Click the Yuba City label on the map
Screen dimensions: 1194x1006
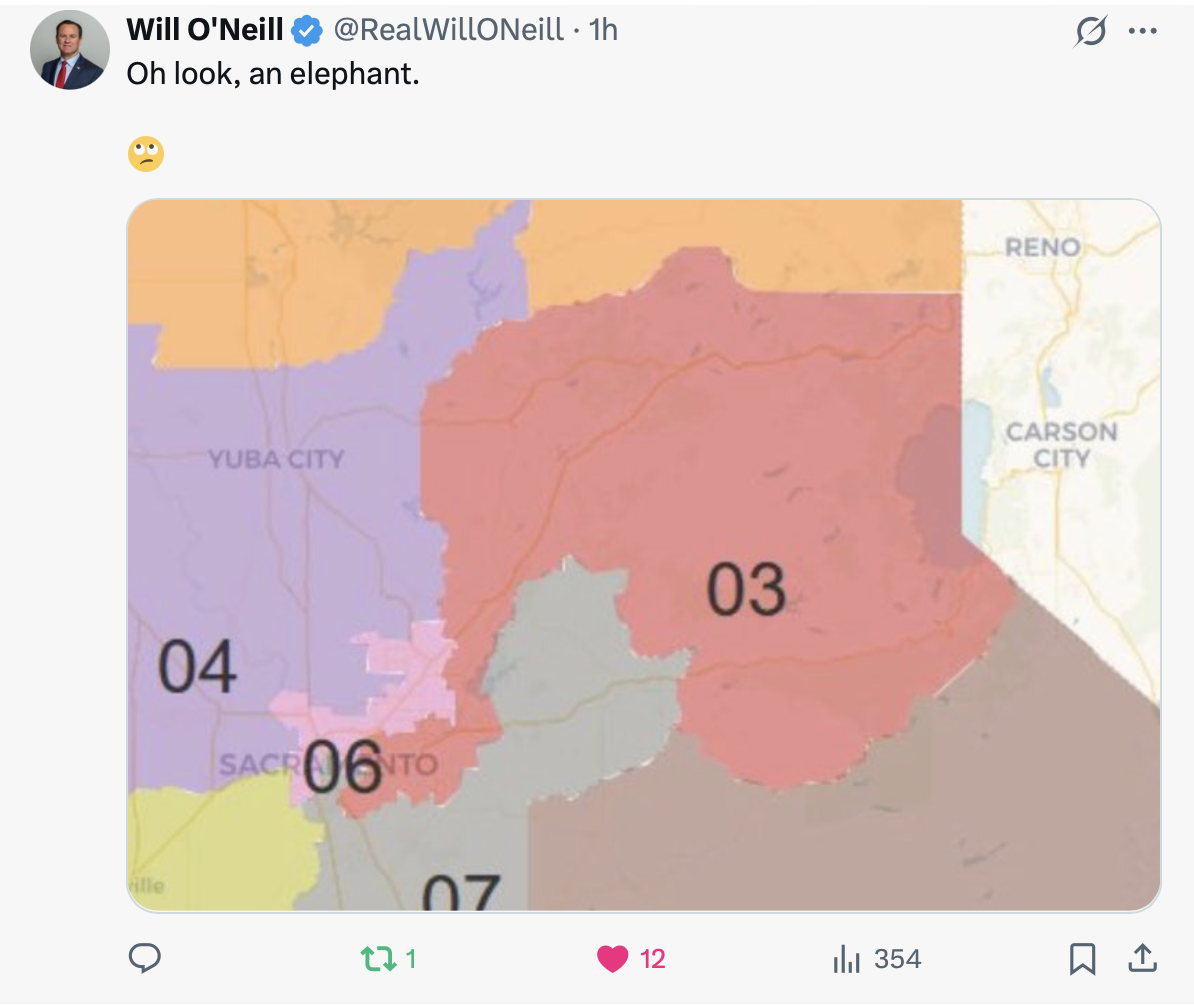point(276,460)
